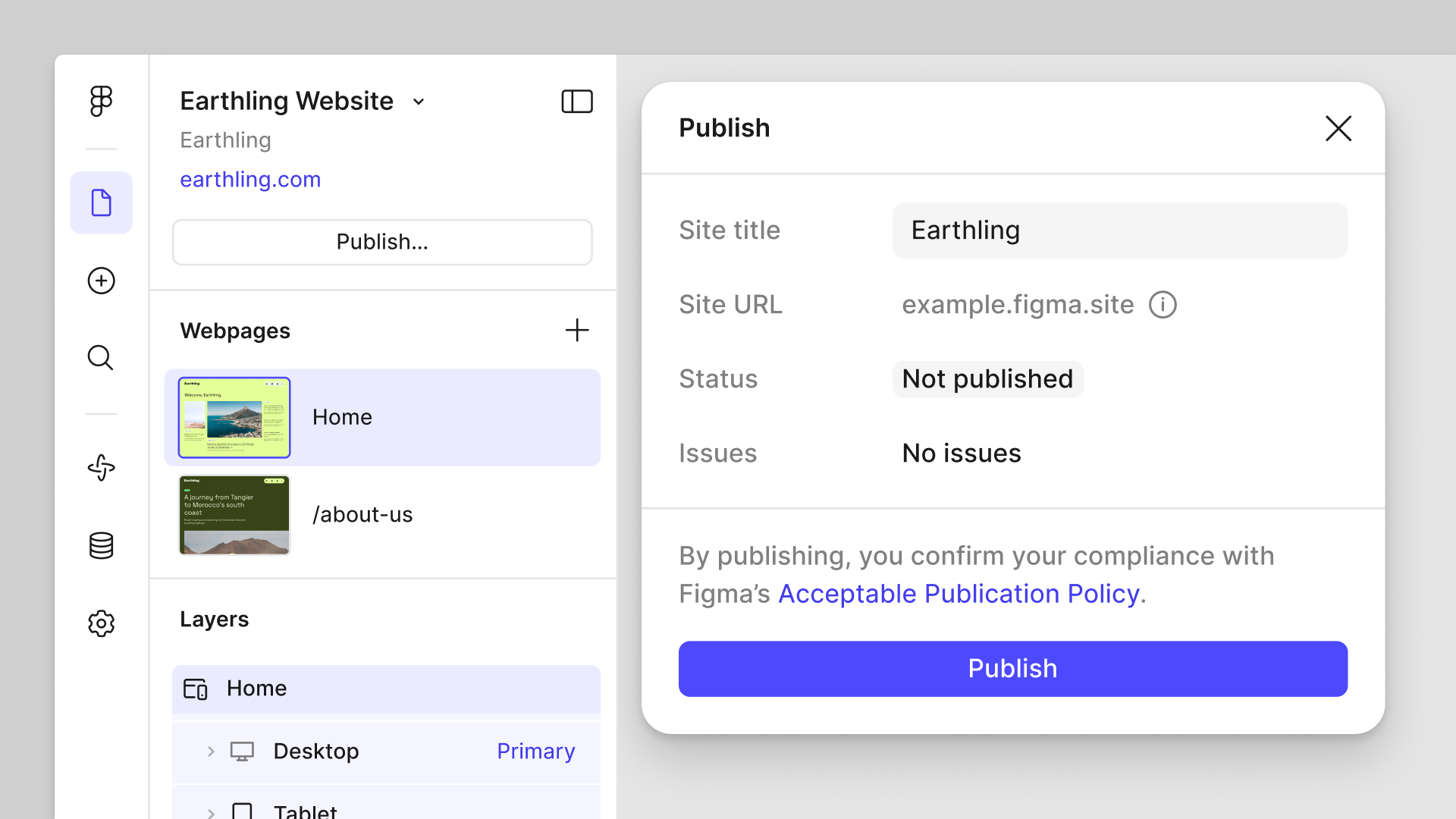The image size is (1456, 819).
Task: Click the blue Publish button
Action: tap(1012, 668)
